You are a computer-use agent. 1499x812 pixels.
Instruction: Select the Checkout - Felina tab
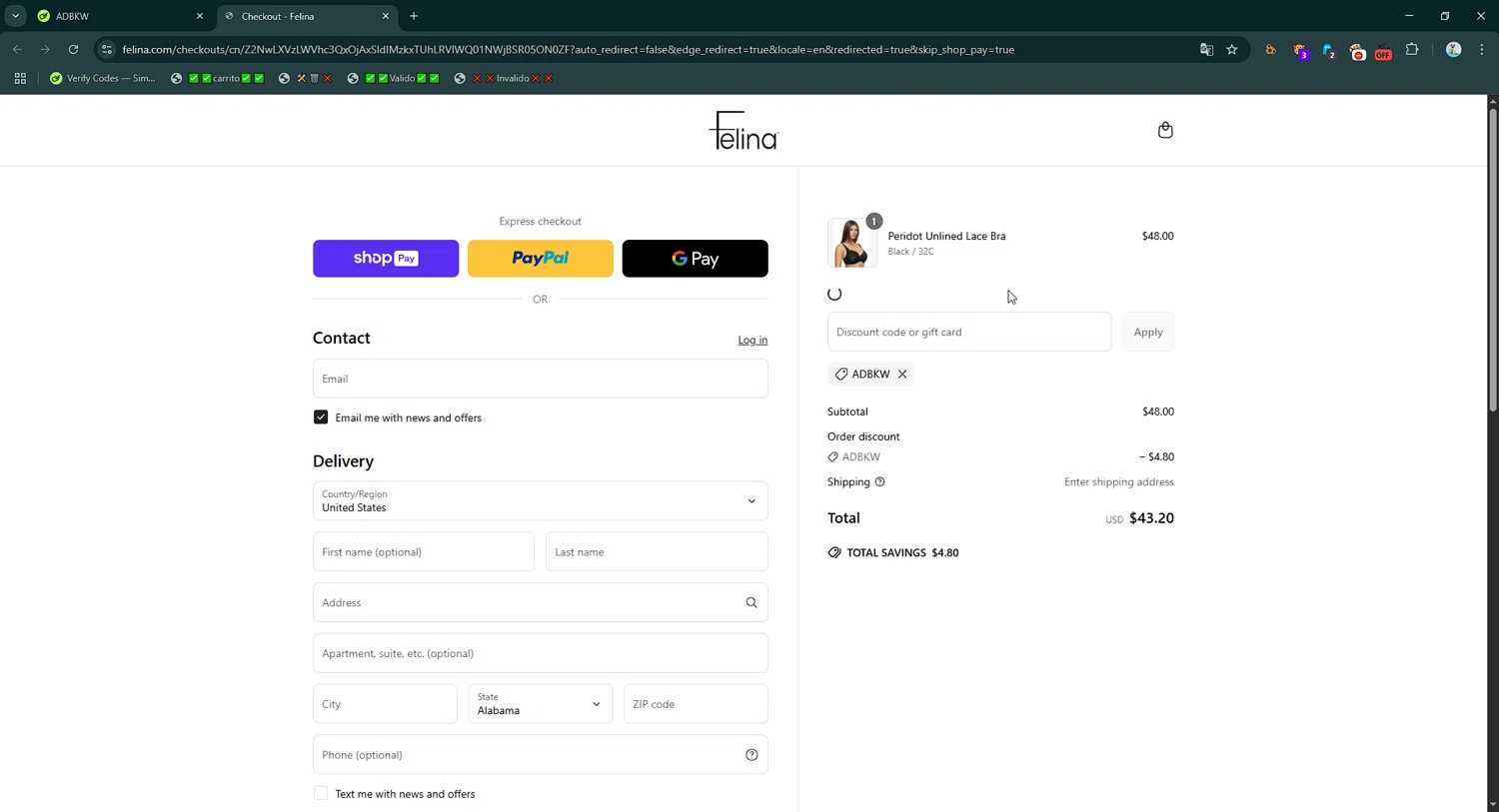[x=307, y=16]
